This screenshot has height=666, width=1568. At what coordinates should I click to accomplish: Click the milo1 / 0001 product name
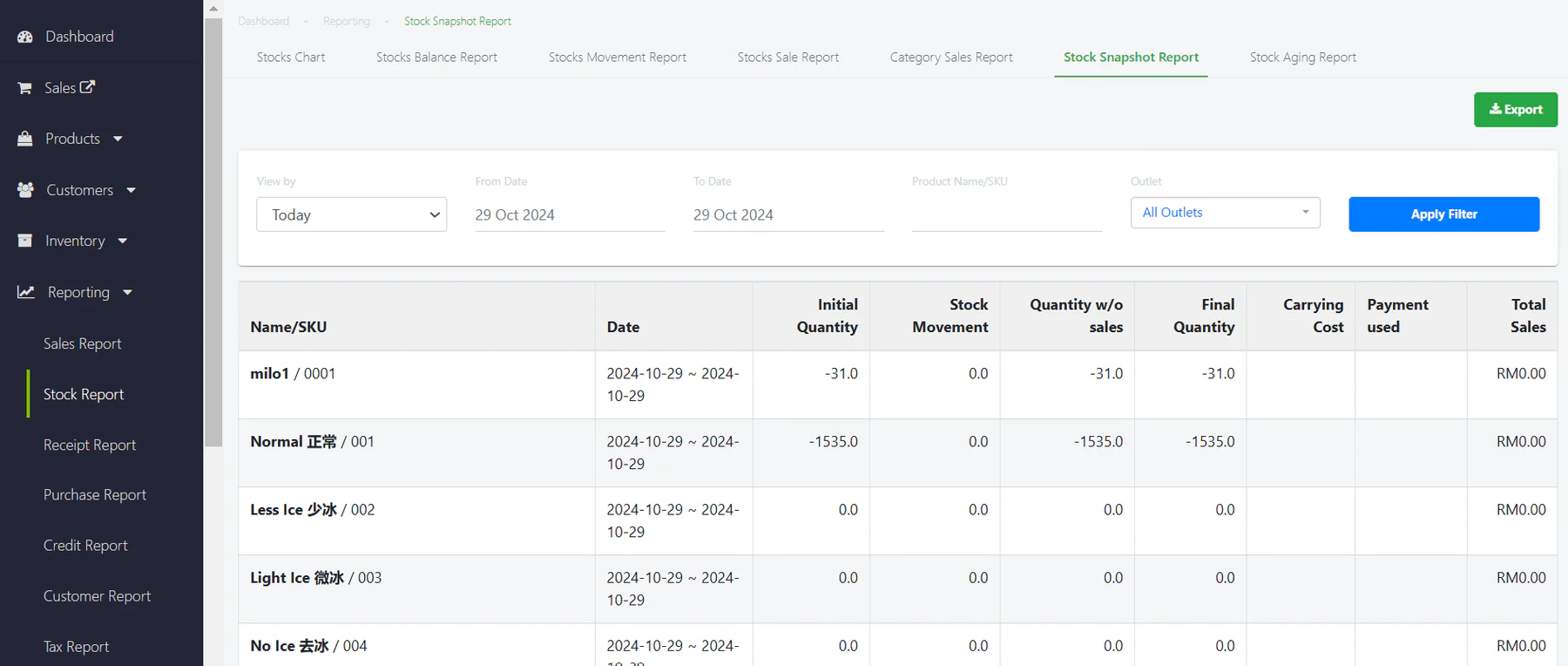(x=293, y=374)
